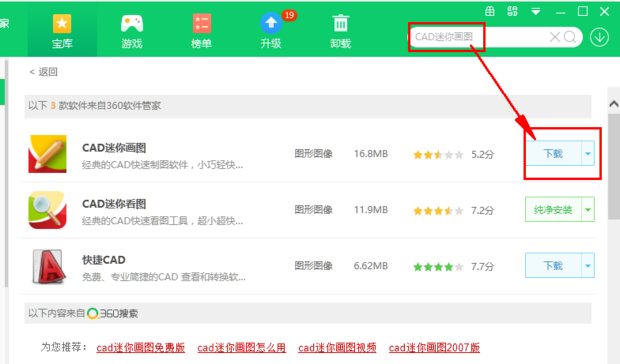Click the star rating of 快捷CAD
This screenshot has width=620, height=364.
(x=438, y=267)
